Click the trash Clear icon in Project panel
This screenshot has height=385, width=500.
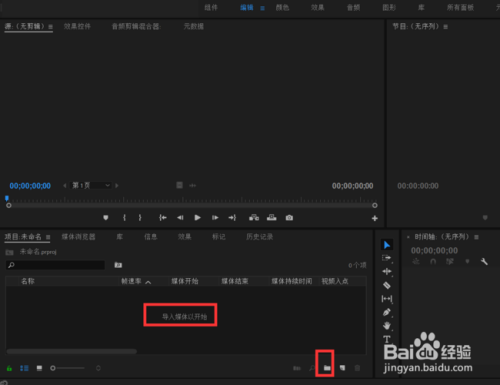point(357,368)
